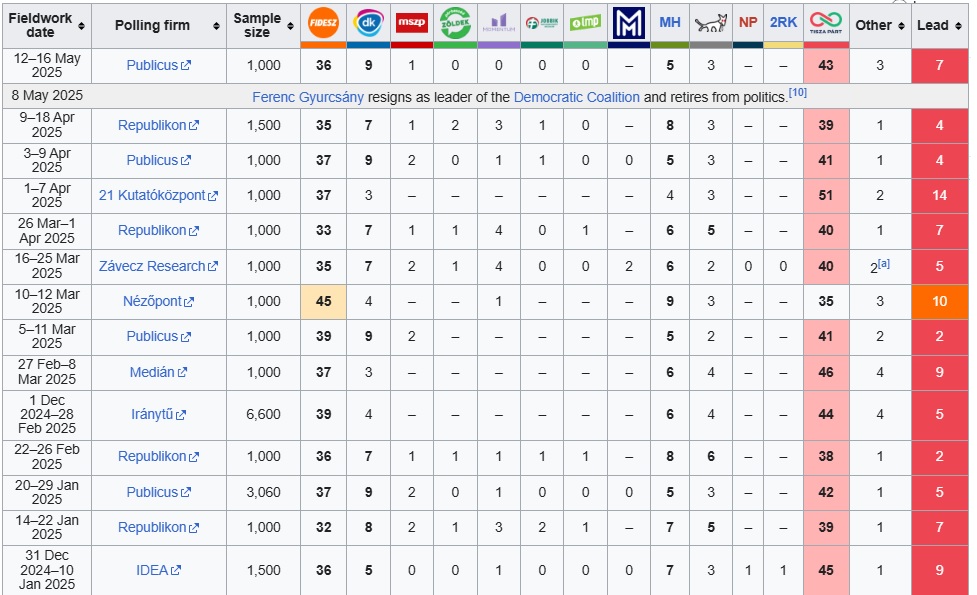Screen dimensions: 977x595
Task: Sort table by Fieldwork date column
Action: point(81,25)
